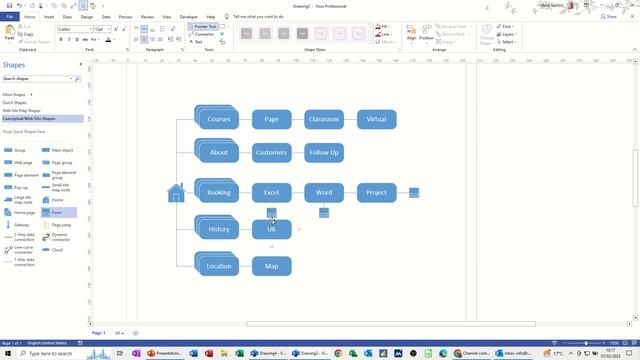
Task: Click the Courses shape on the canvas
Action: pos(217,117)
